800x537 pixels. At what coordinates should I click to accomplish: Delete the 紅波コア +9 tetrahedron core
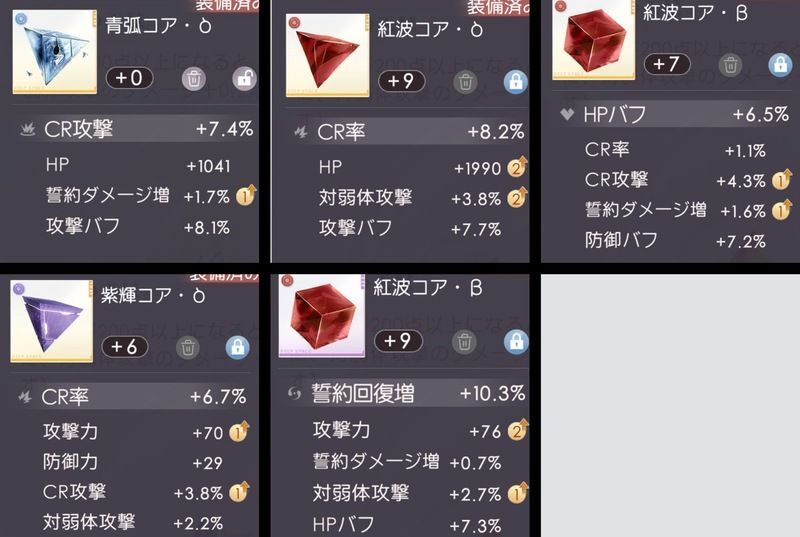[x=465, y=82]
